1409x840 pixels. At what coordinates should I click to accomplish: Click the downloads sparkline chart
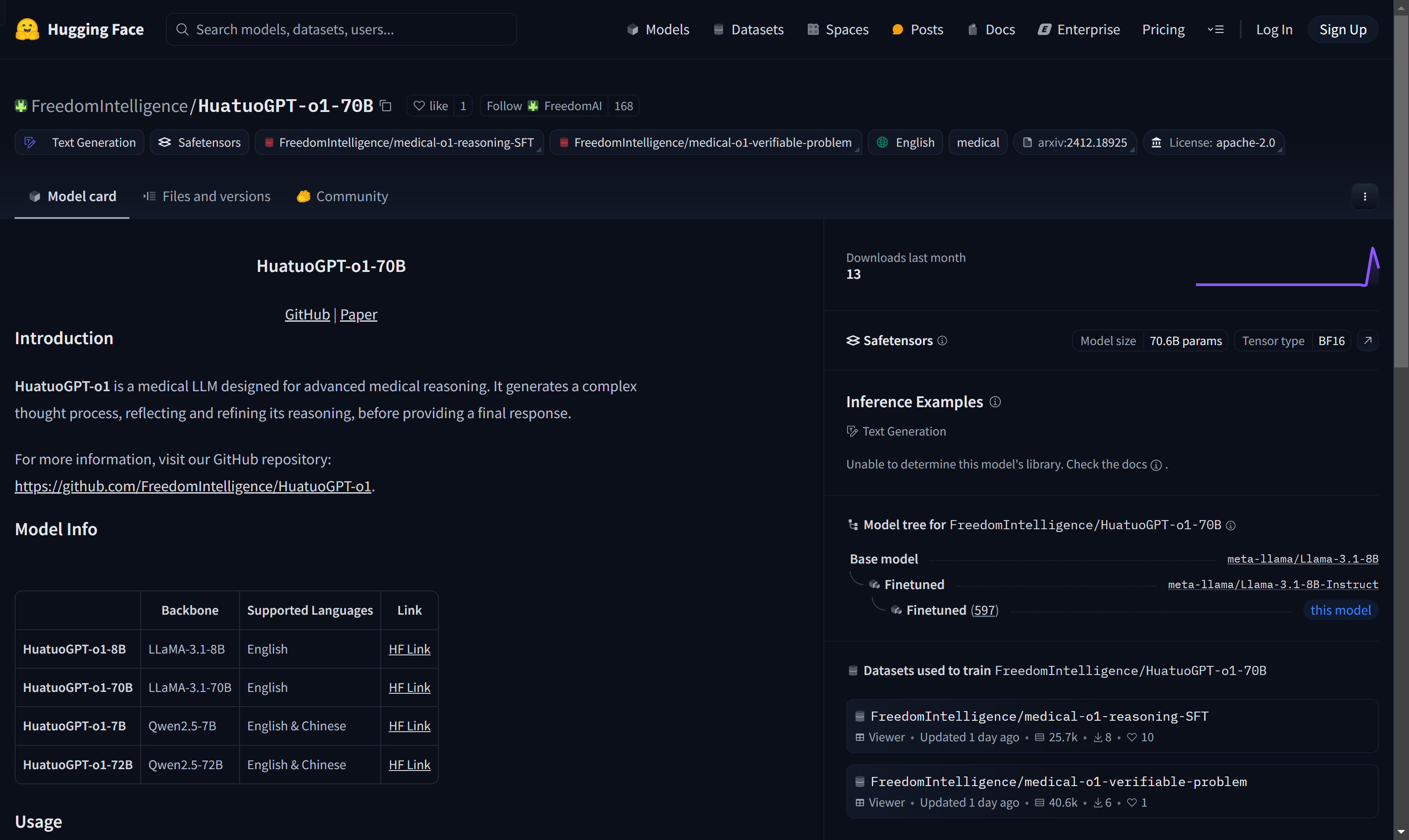(x=1287, y=266)
